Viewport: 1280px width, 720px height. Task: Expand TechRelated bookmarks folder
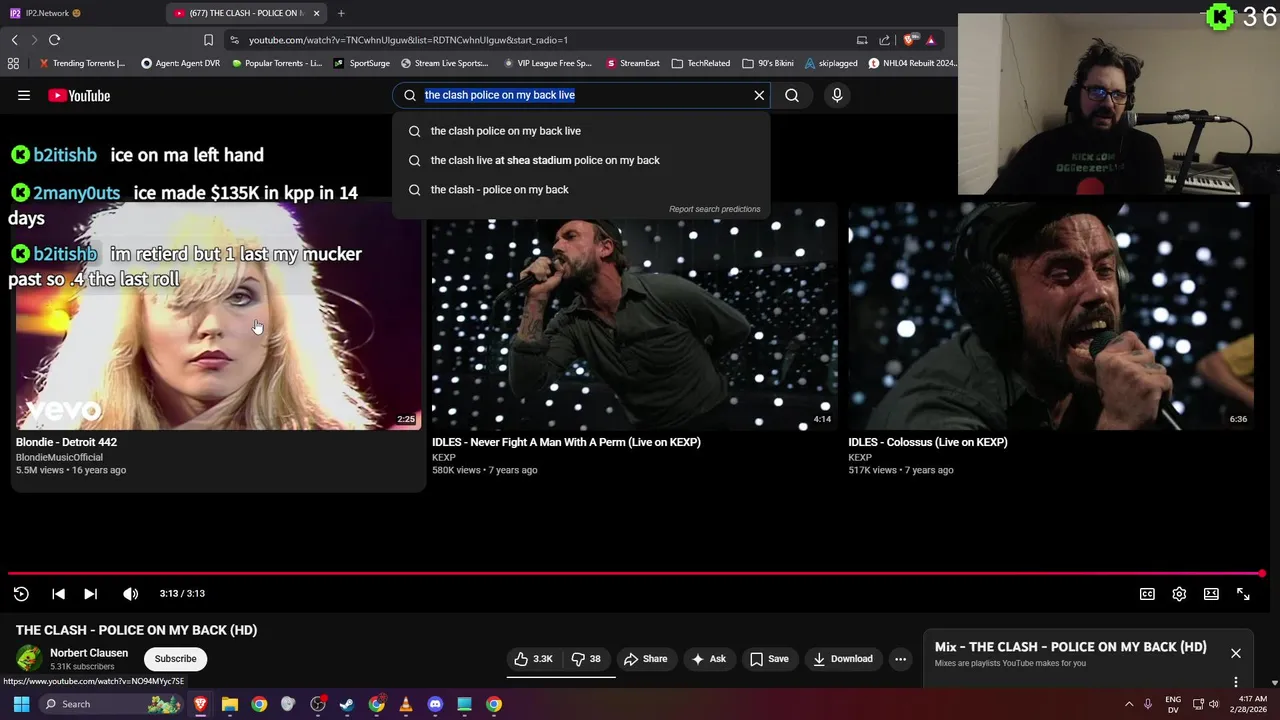(701, 63)
